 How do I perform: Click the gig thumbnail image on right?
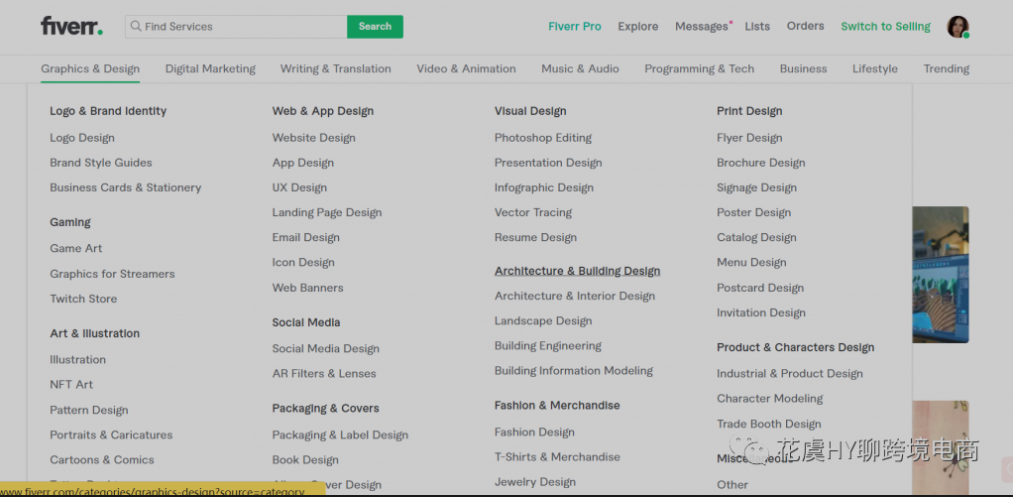pos(940,274)
